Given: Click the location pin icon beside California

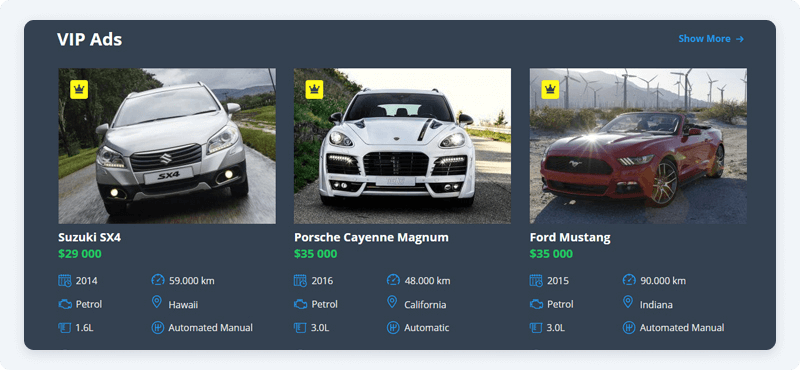Looking at the screenshot, I should coord(392,303).
